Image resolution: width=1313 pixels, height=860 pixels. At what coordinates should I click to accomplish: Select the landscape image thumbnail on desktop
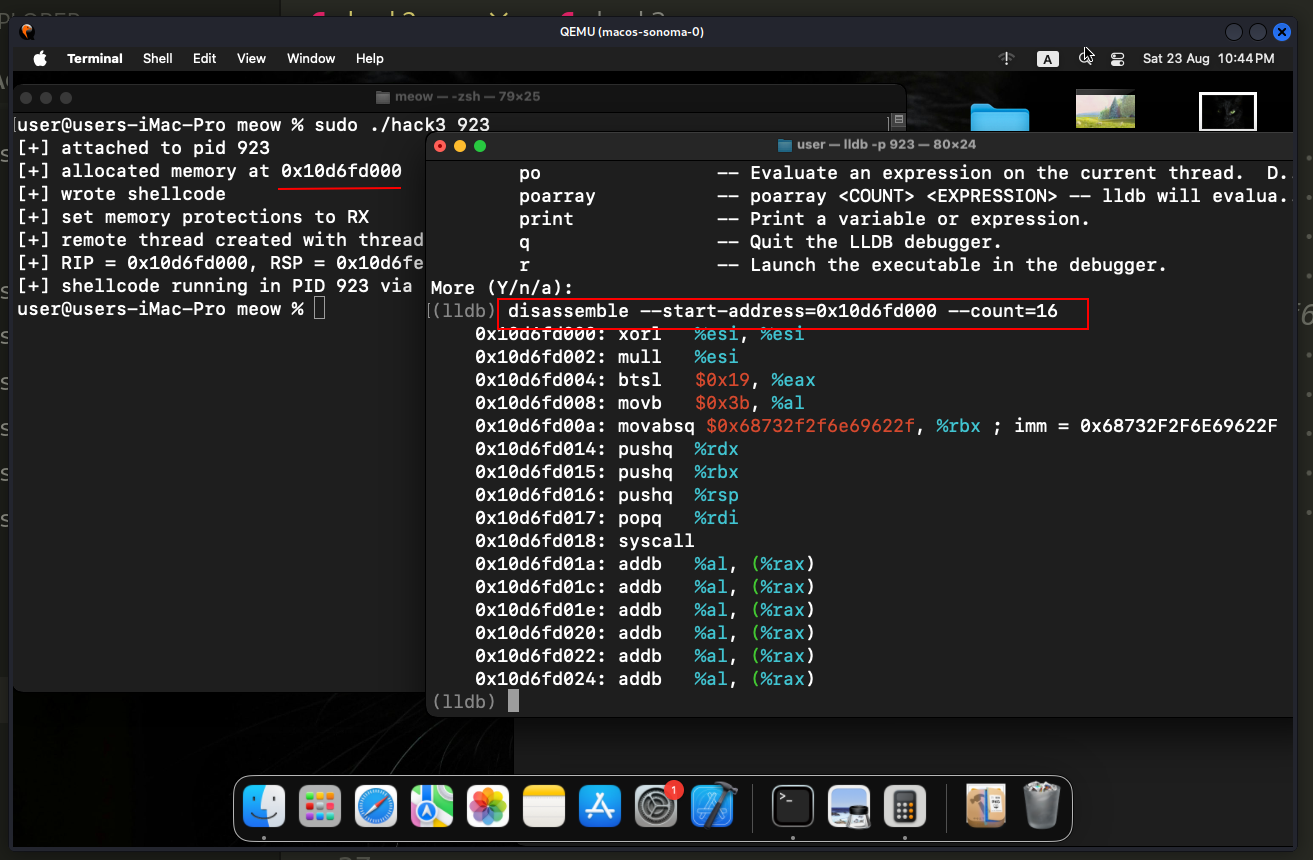1105,110
